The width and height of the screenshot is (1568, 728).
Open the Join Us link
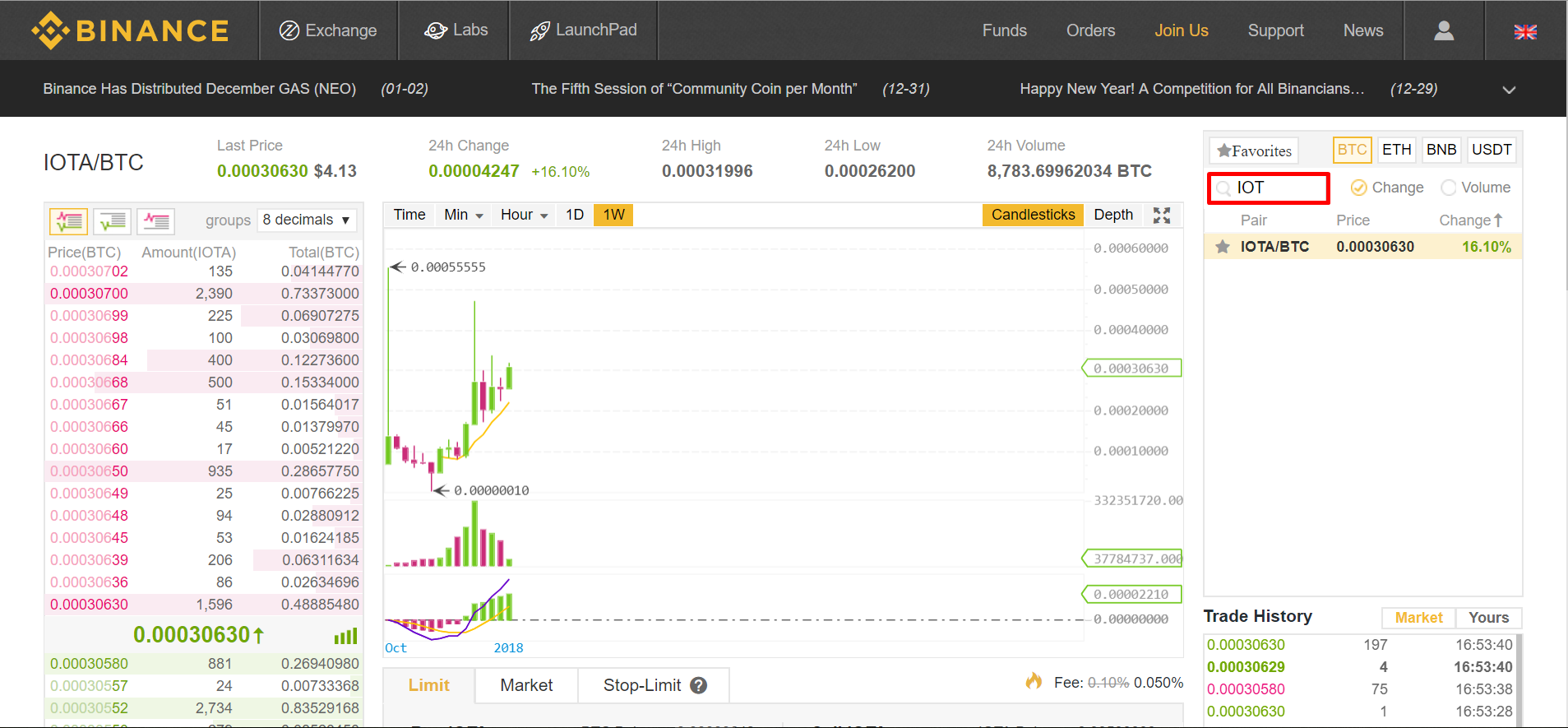tap(1181, 30)
